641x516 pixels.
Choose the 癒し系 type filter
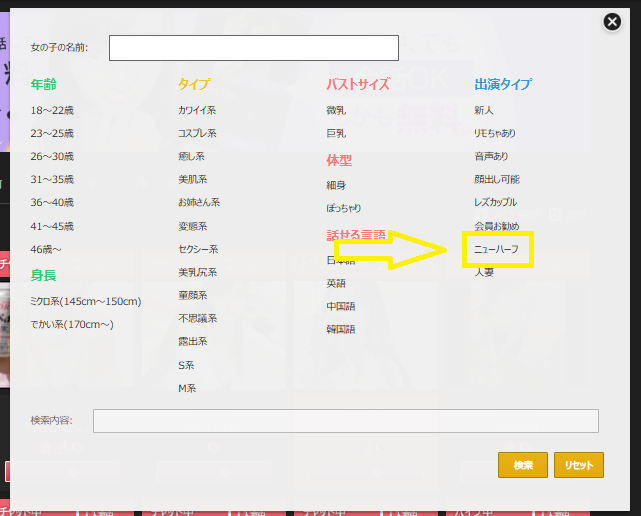[192, 156]
